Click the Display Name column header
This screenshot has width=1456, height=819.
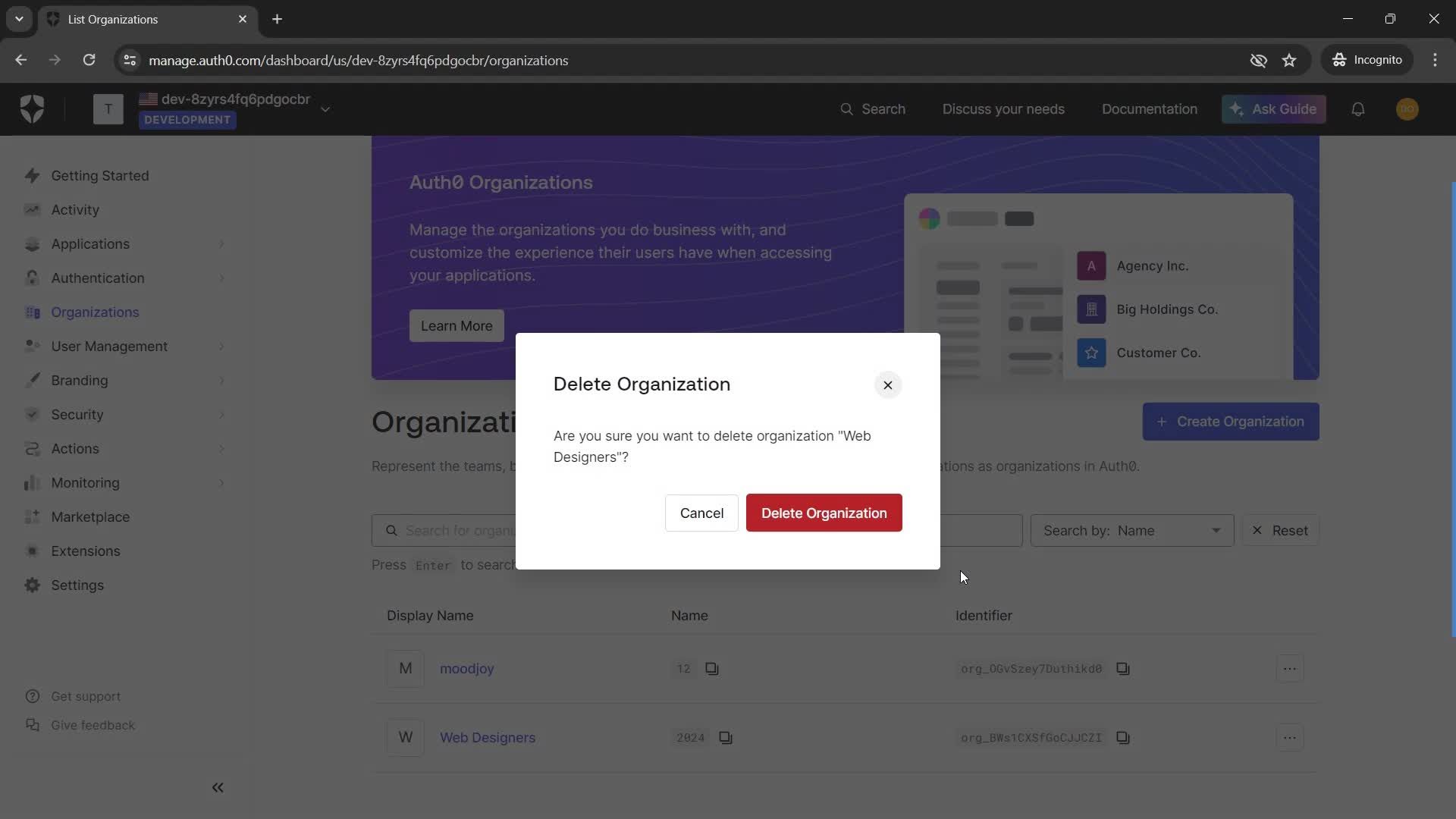430,616
